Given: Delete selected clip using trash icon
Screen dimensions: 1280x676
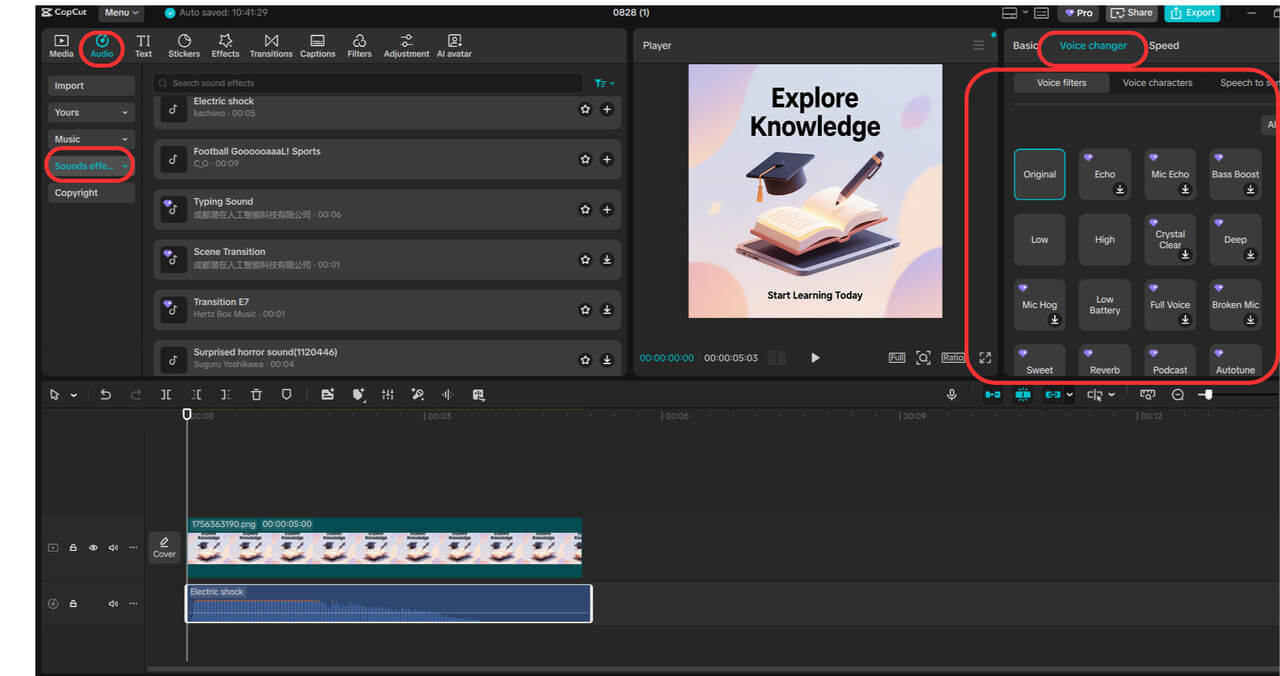Looking at the screenshot, I should click(256, 394).
